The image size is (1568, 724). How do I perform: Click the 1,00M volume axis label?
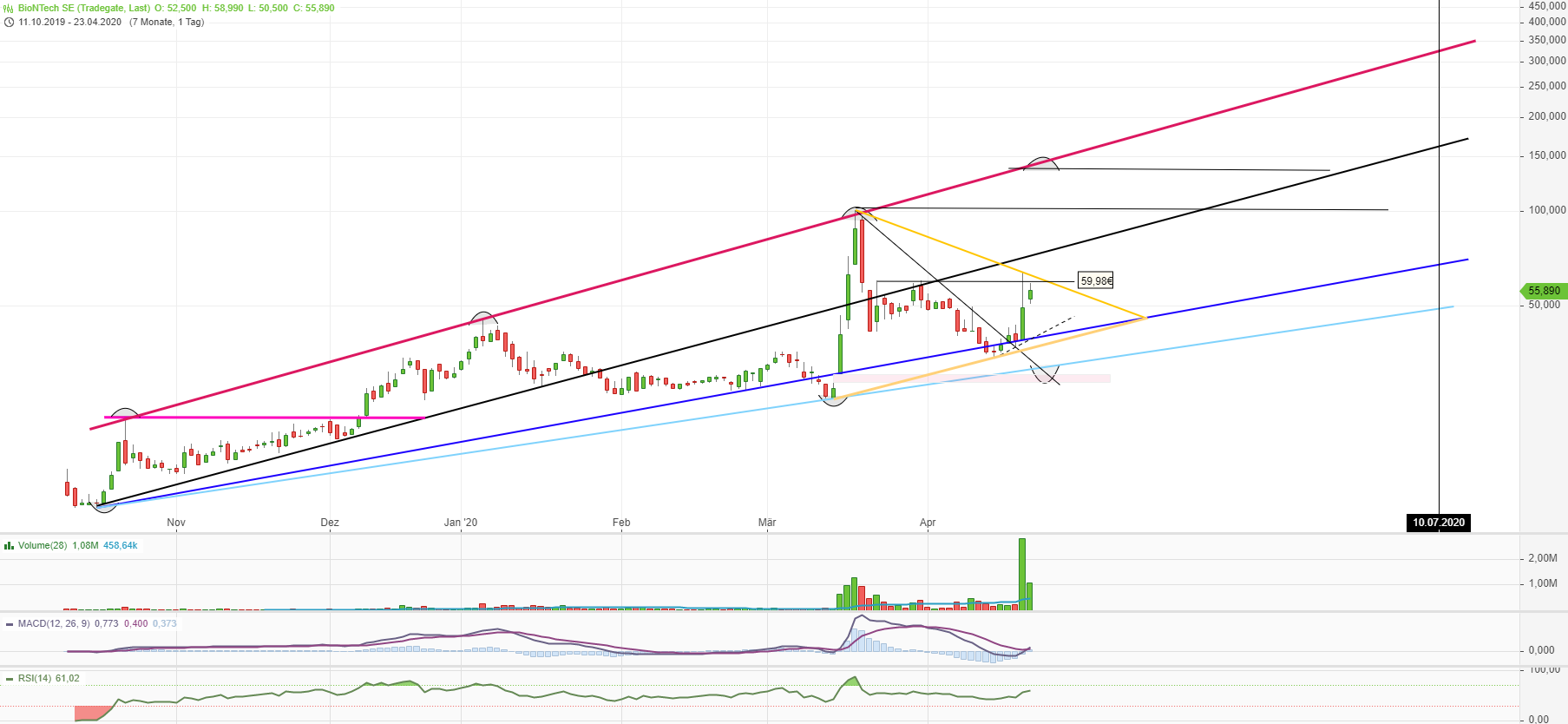click(x=1543, y=583)
